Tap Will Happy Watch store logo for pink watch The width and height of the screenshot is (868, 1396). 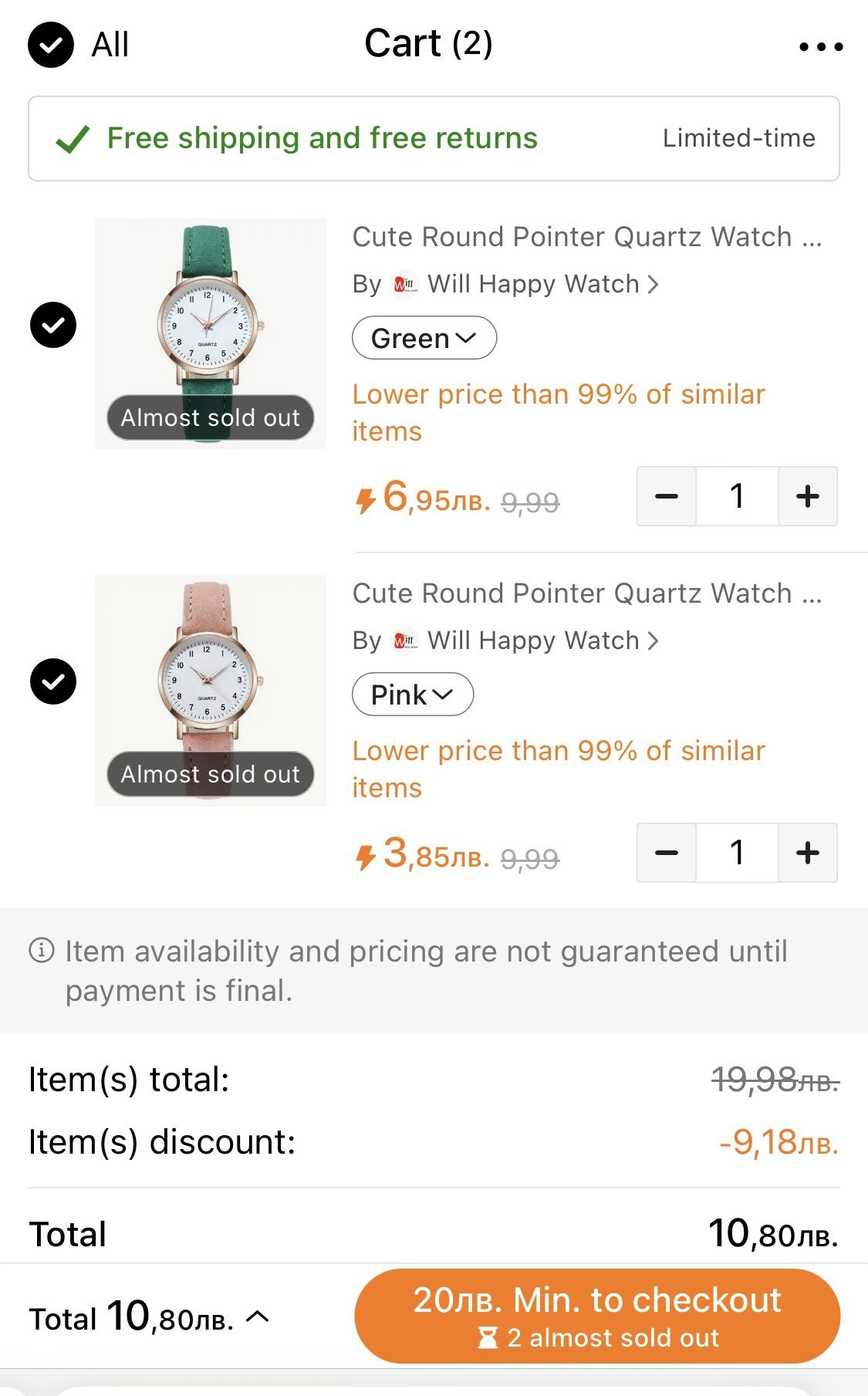tap(405, 641)
